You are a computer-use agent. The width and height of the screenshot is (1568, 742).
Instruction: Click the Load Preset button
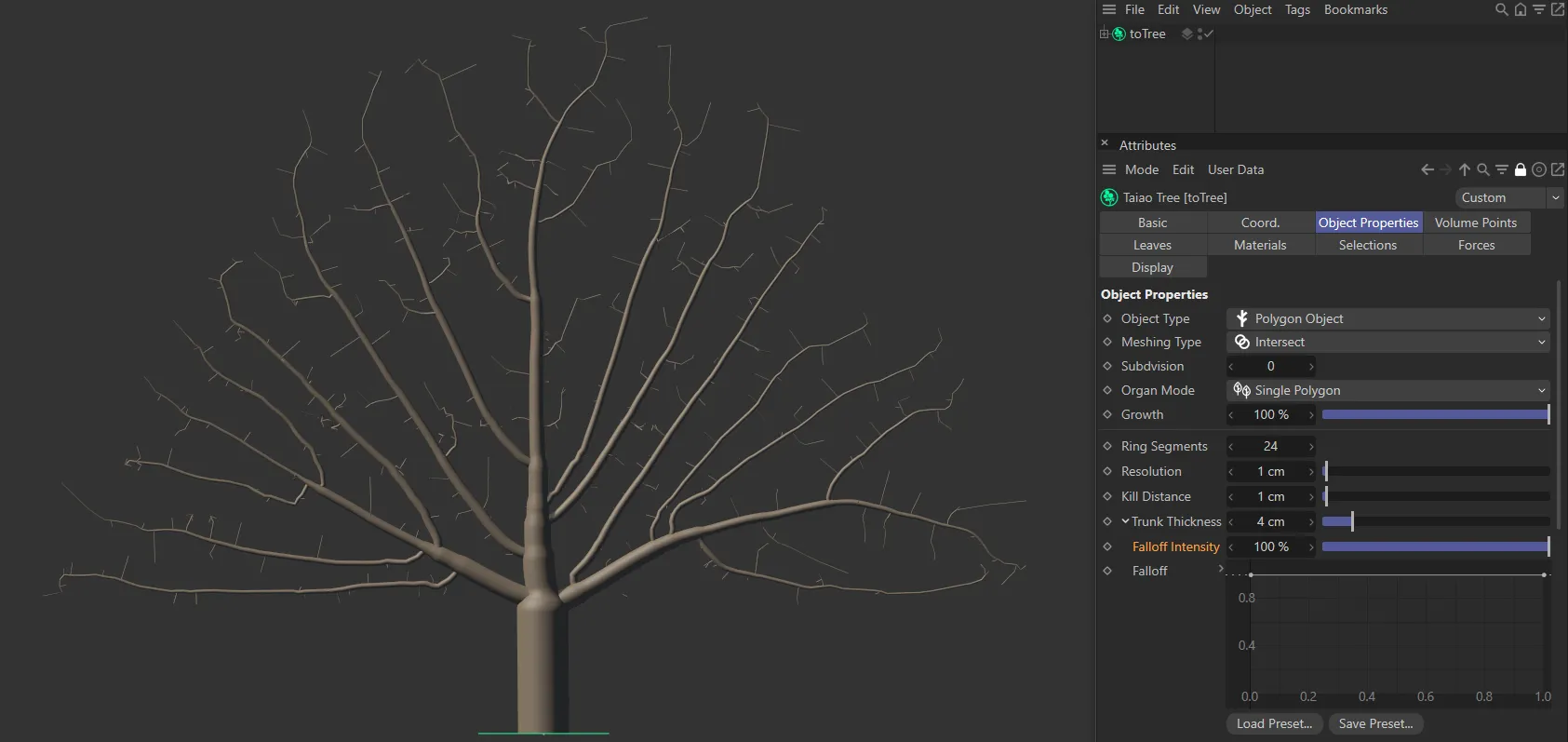point(1274,723)
